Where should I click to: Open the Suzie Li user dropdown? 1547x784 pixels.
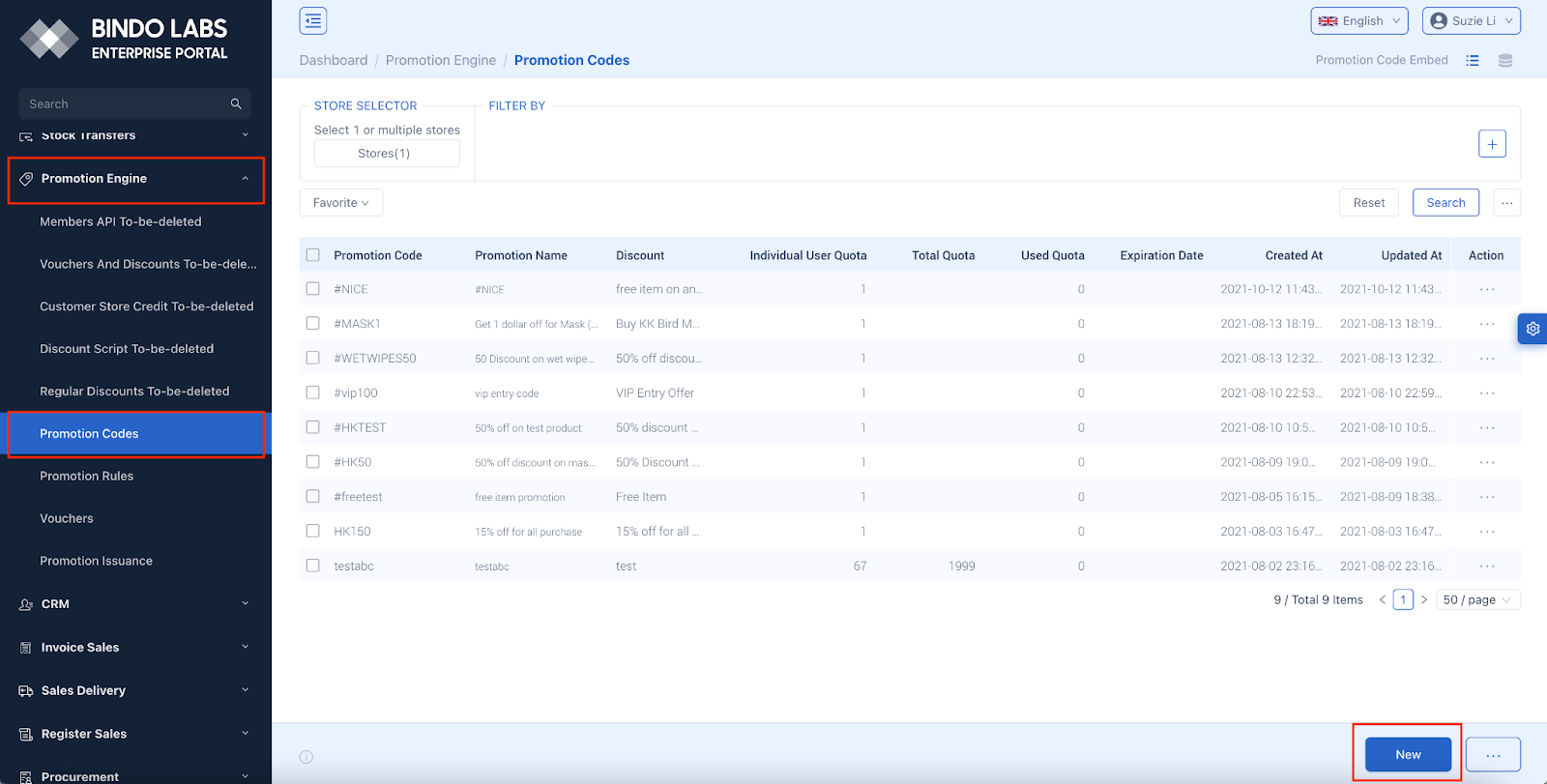(1472, 20)
